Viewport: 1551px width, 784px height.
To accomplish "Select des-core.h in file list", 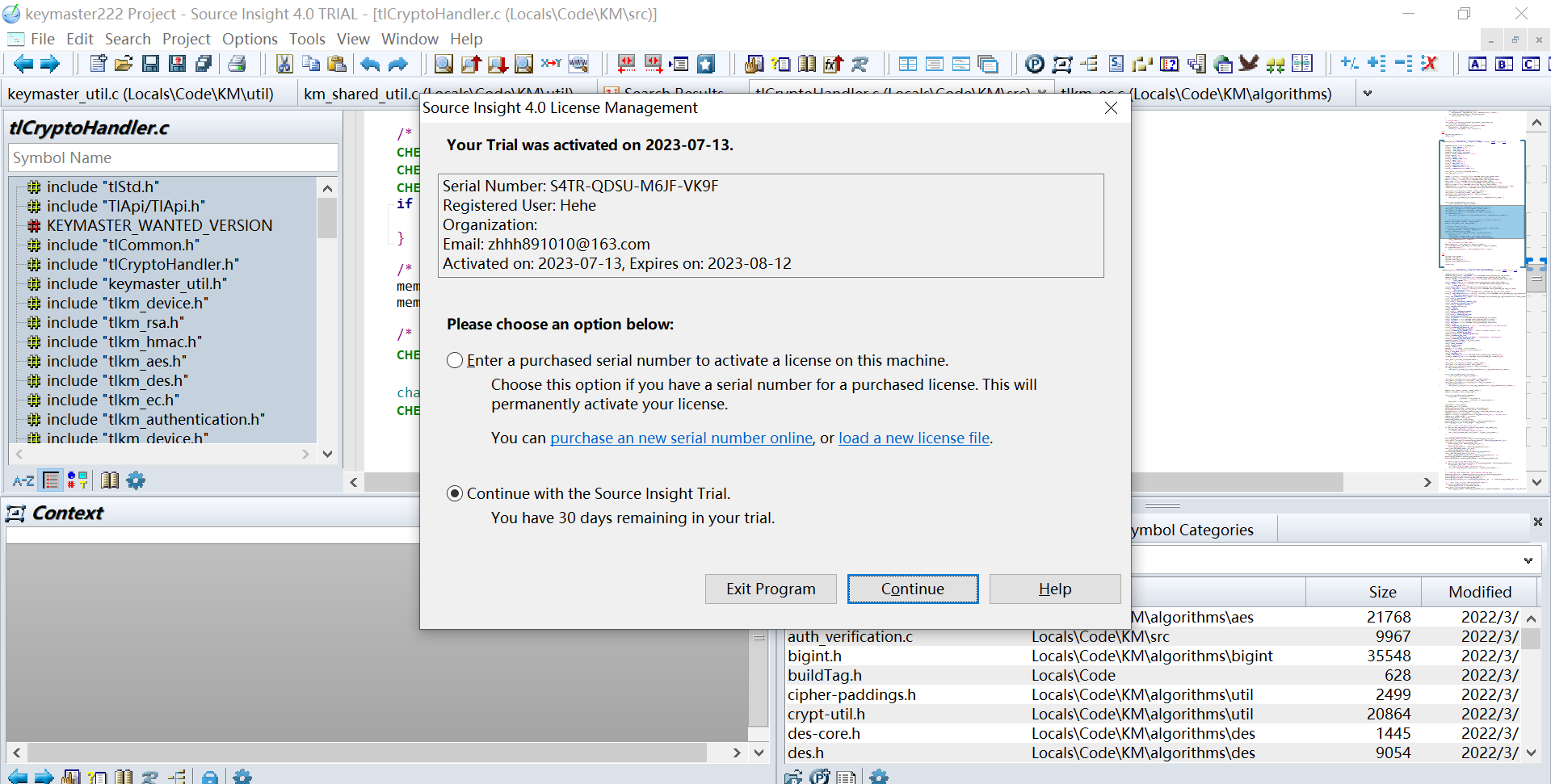I will 823,733.
